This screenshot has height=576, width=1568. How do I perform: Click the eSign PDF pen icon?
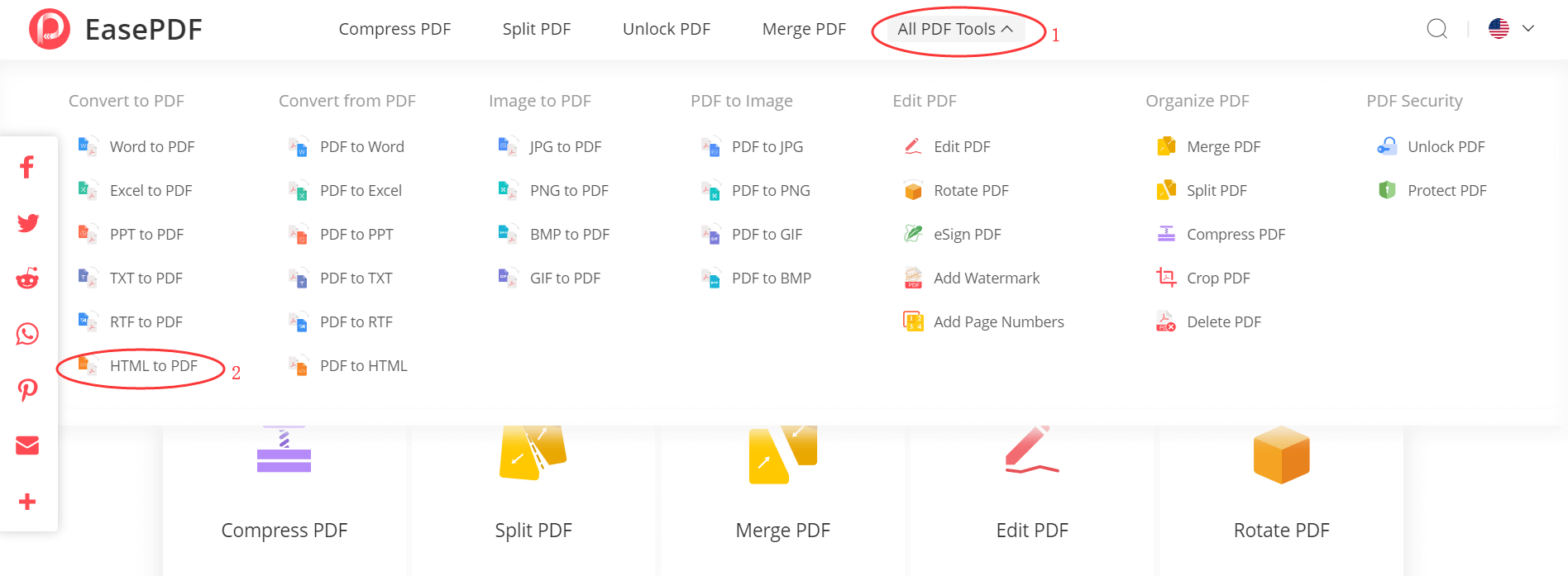[x=913, y=234]
